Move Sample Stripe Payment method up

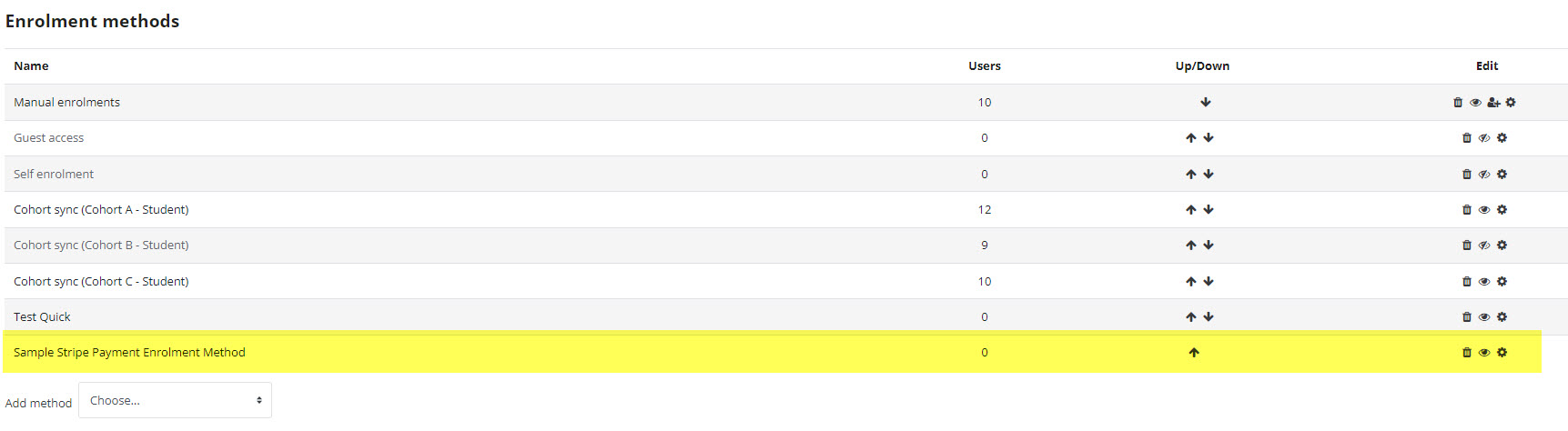tap(1194, 353)
